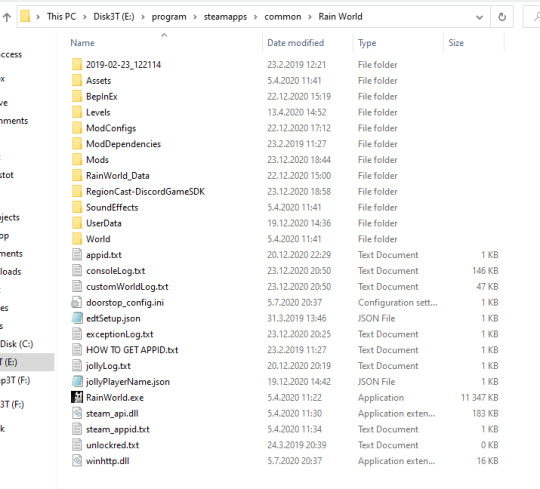Expand the chevron after steamapps breadcrumb
This screenshot has width=540, height=489.
[256, 17]
